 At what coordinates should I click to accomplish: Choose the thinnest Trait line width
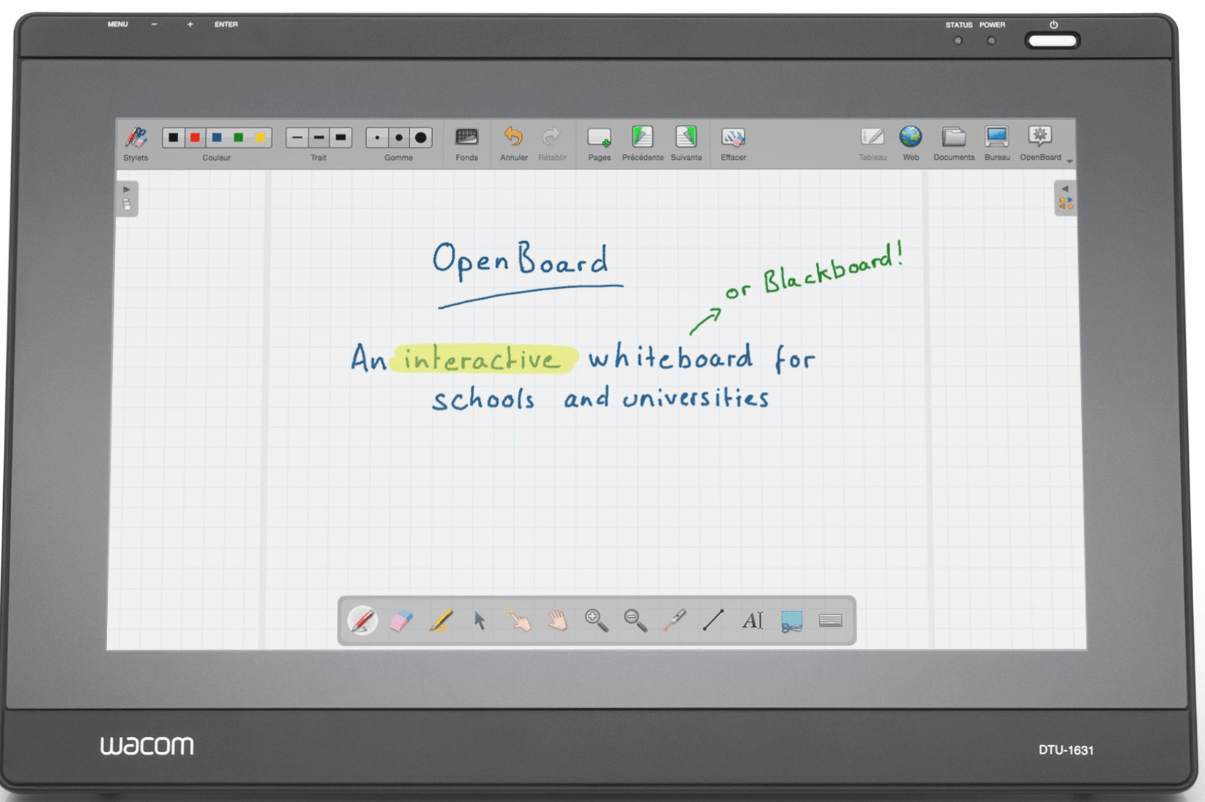tap(297, 138)
